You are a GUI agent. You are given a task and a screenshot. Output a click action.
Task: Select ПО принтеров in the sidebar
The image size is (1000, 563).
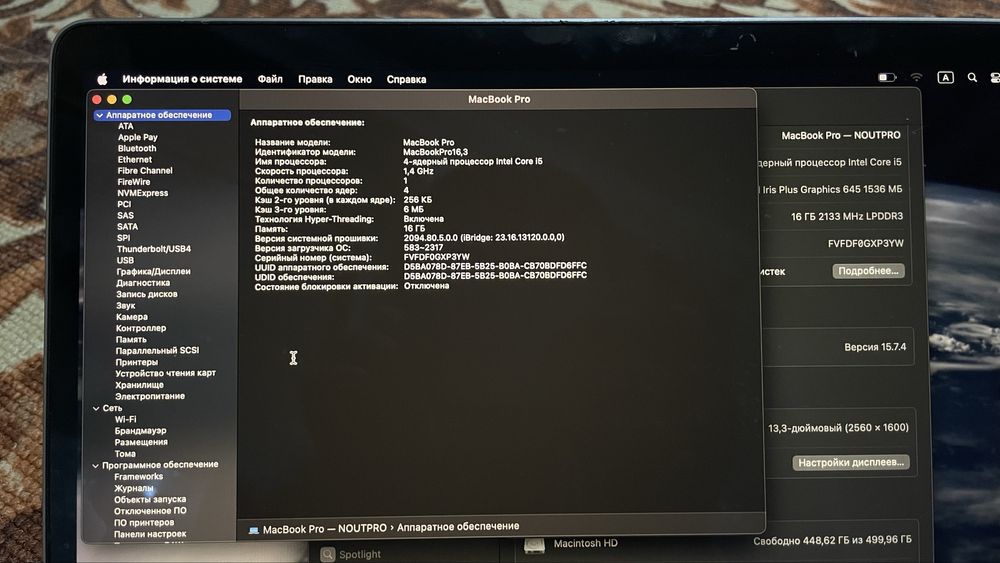tap(144, 523)
